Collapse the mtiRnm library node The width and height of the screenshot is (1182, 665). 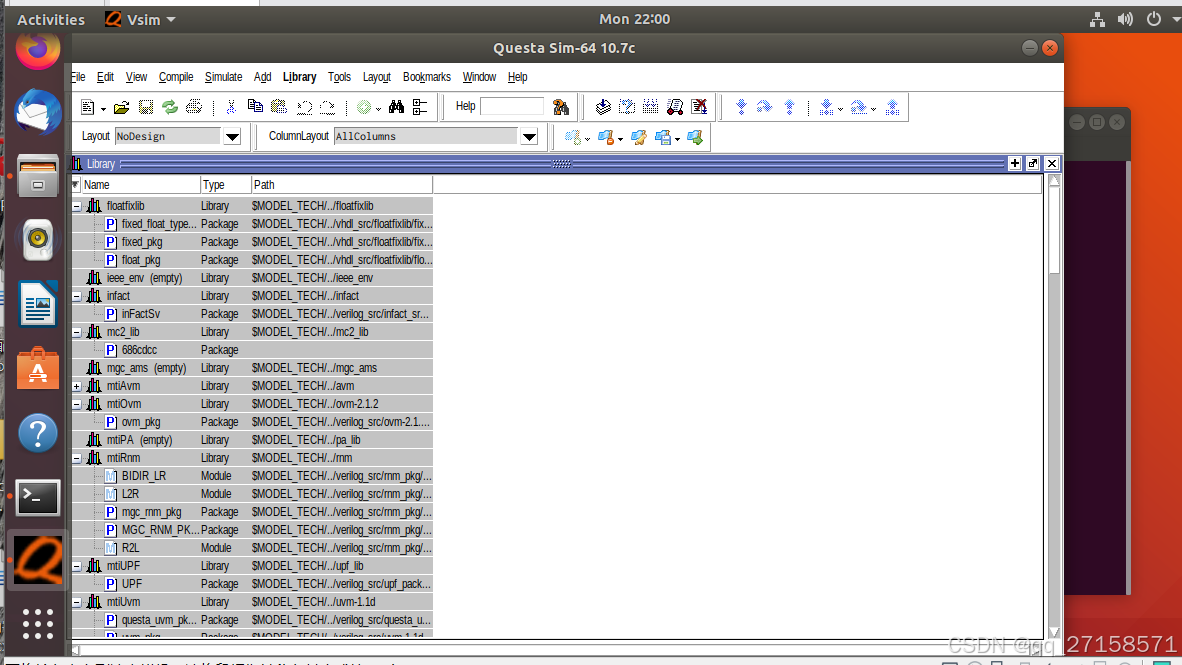coord(77,458)
